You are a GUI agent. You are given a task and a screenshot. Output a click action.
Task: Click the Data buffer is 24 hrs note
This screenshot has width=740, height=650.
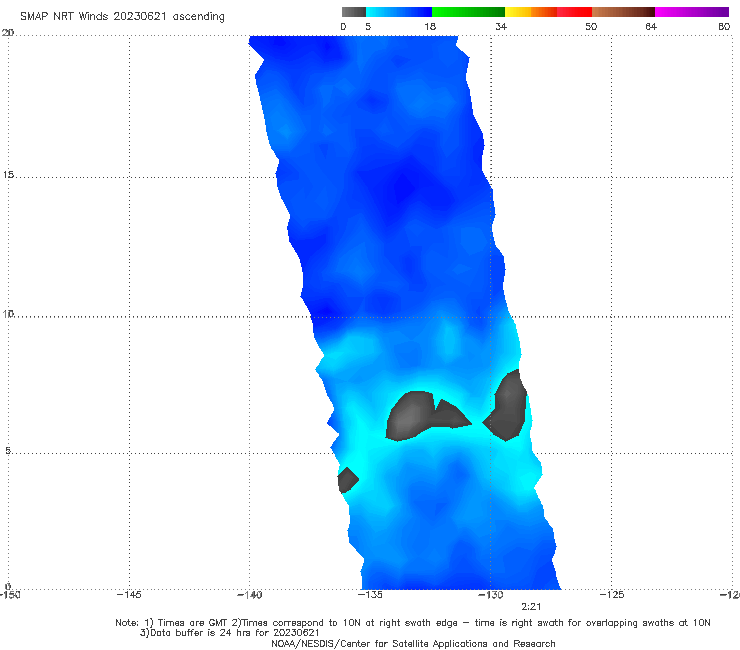point(230,633)
